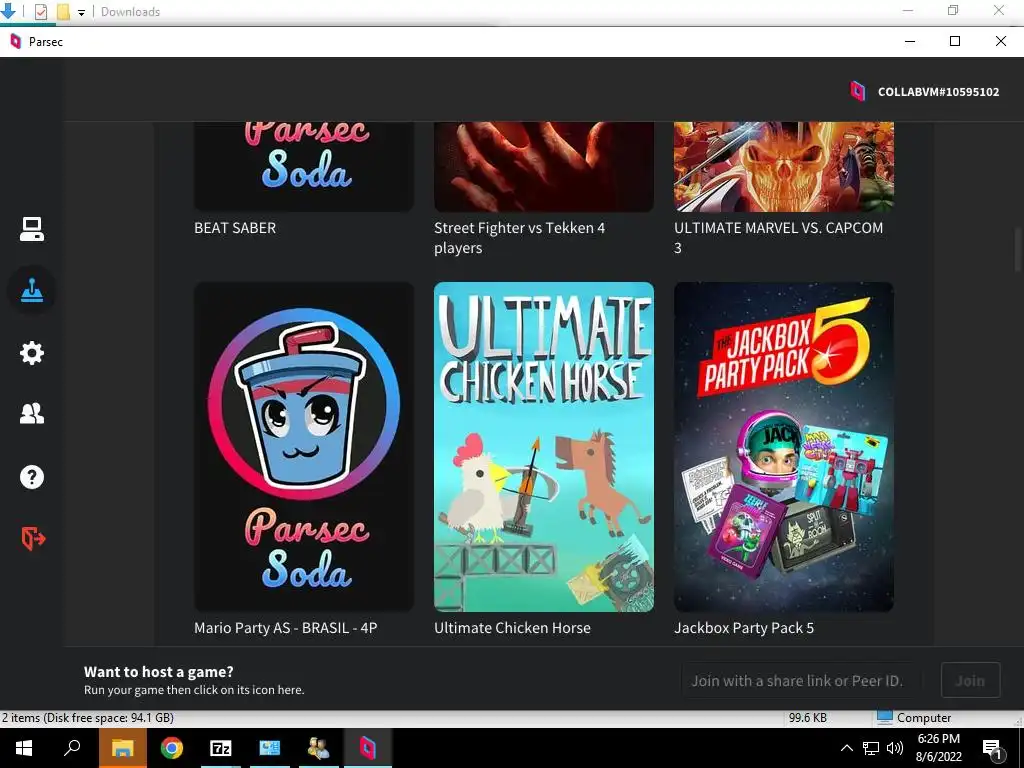Viewport: 1024px width, 768px height.
Task: Open the Ultimate Chicken Horse game cover
Action: coord(543,447)
